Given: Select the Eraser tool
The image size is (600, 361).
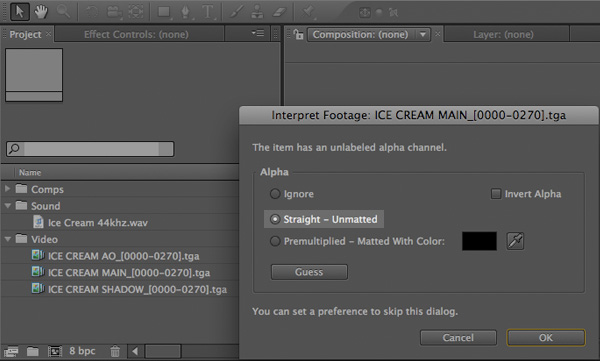Looking at the screenshot, I should coord(279,12).
